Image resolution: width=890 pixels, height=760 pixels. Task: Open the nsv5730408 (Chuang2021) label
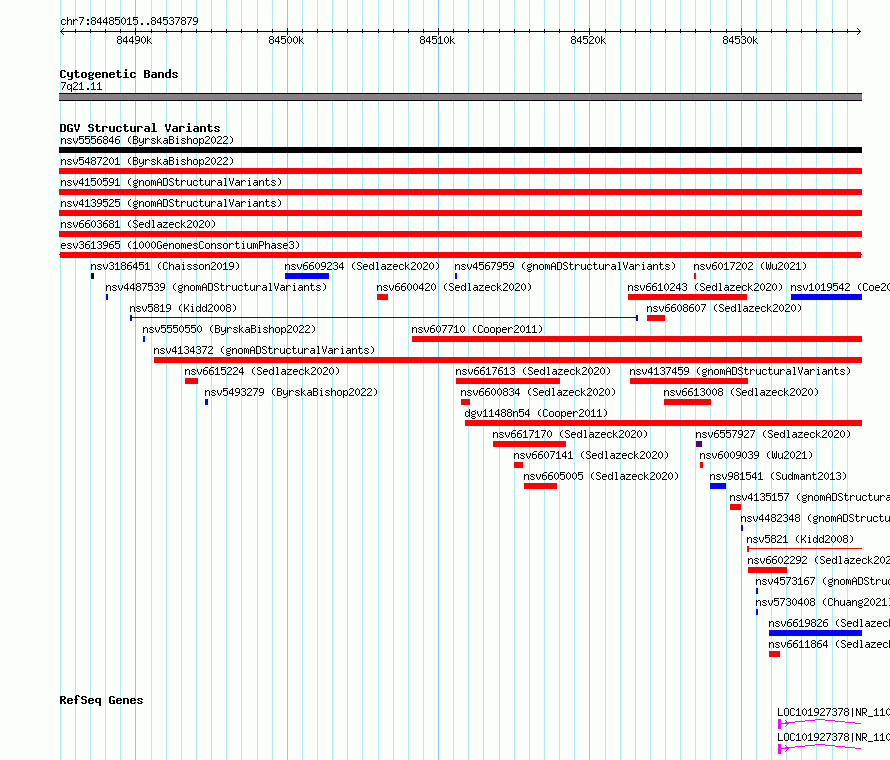coord(822,602)
